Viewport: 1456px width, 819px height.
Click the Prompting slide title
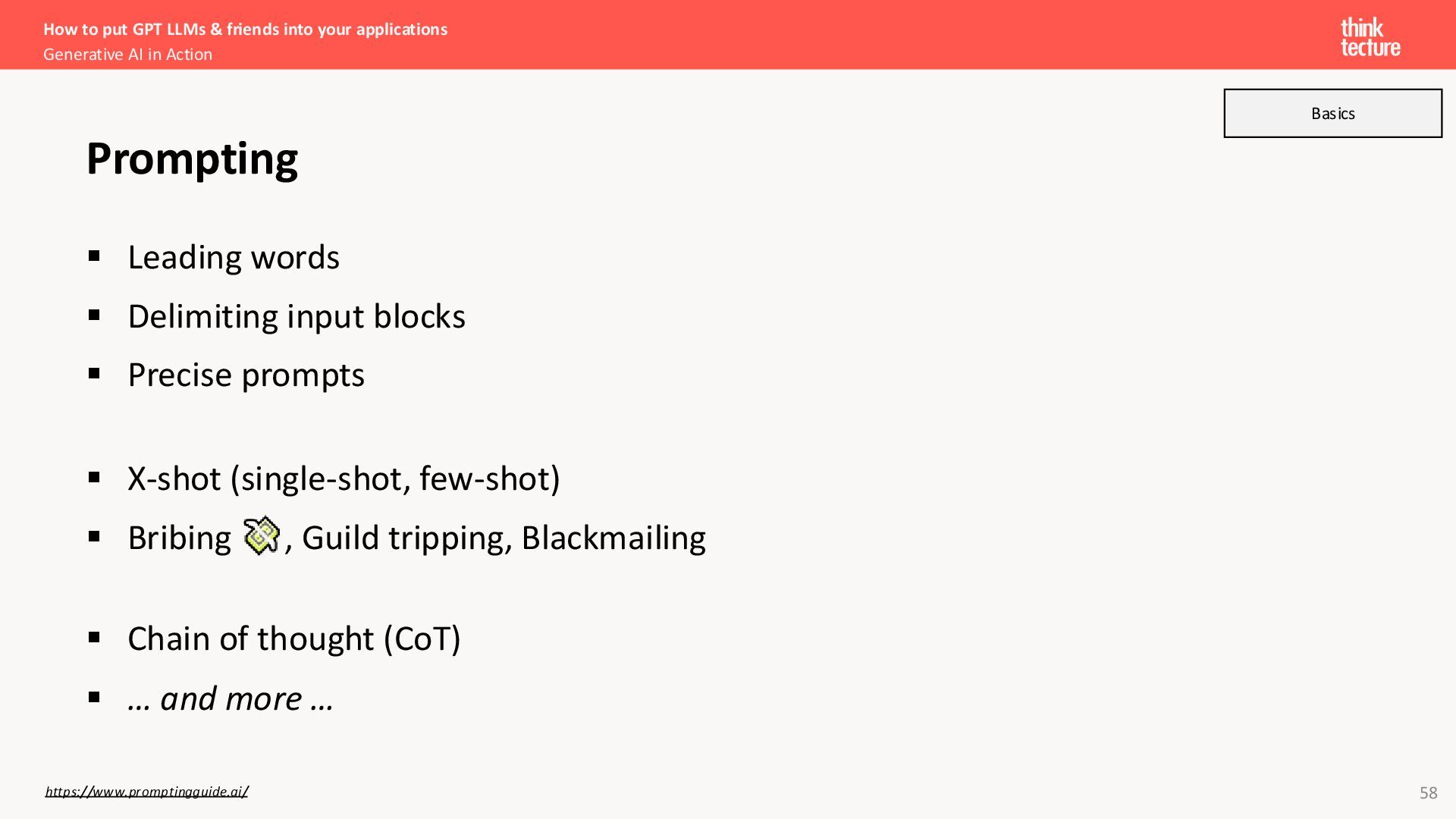click(x=192, y=158)
